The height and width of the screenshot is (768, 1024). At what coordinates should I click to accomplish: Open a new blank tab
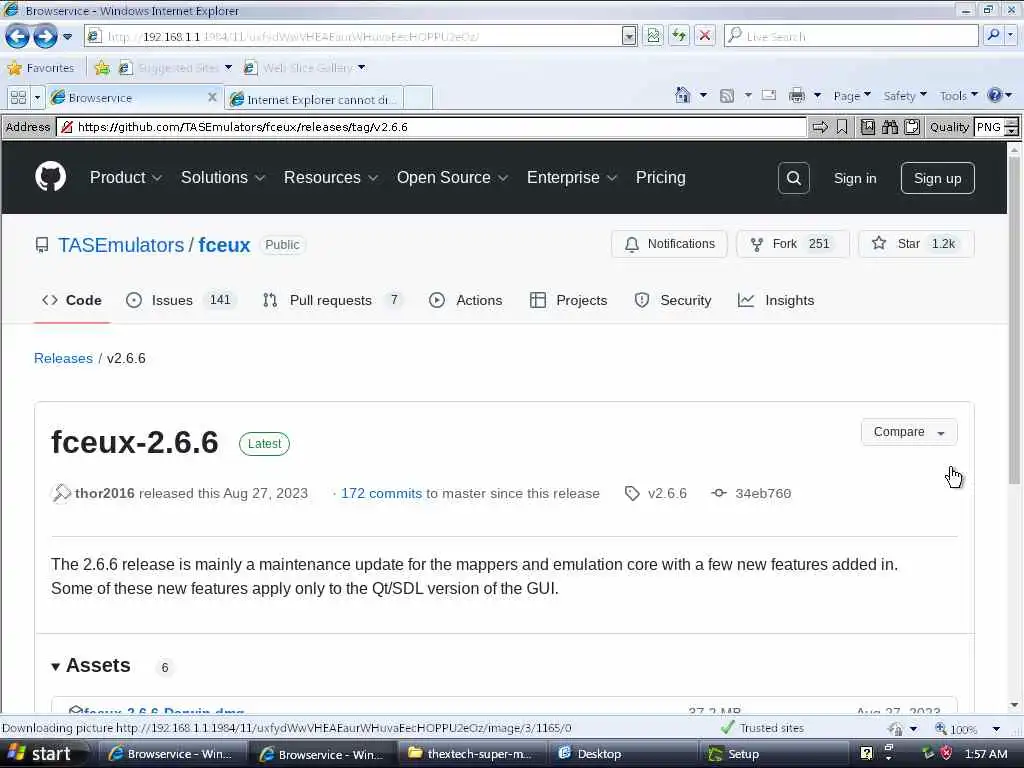[x=418, y=98]
